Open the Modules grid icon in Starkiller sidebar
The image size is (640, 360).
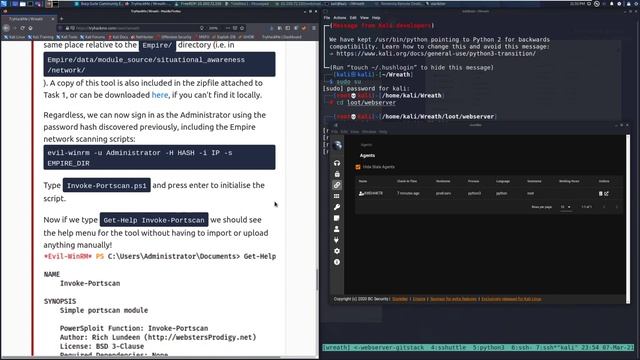337,196
